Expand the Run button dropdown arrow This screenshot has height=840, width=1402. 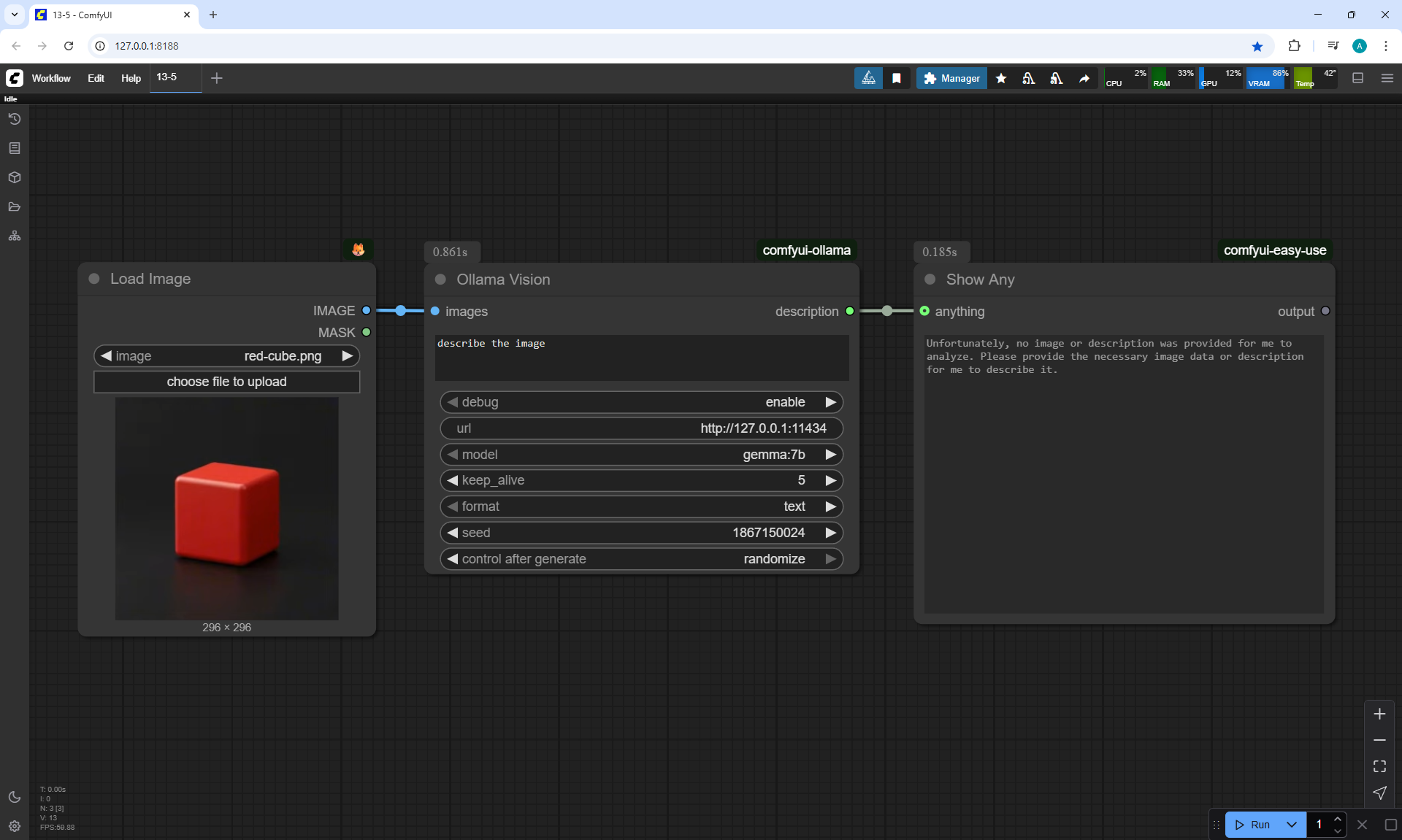pos(1292,825)
